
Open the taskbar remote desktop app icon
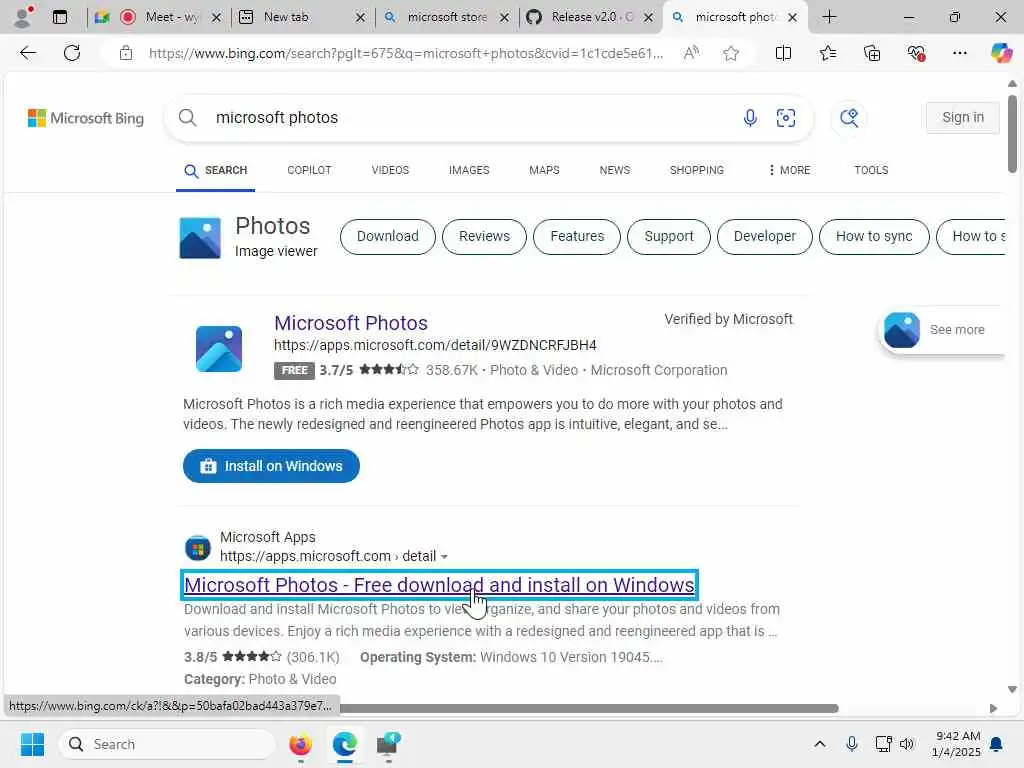[x=389, y=744]
